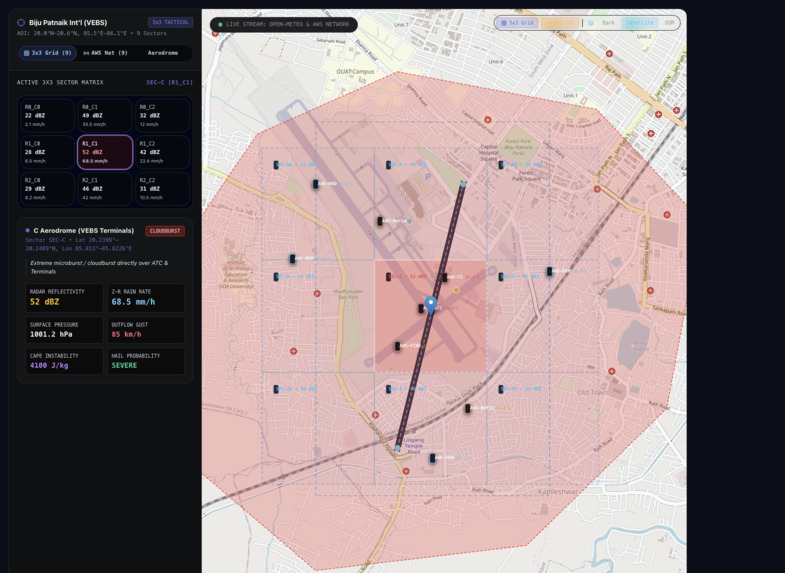Click the SEC-C [R1_C1] label
Image resolution: width=785 pixels, height=573 pixels.
pyautogui.click(x=169, y=83)
